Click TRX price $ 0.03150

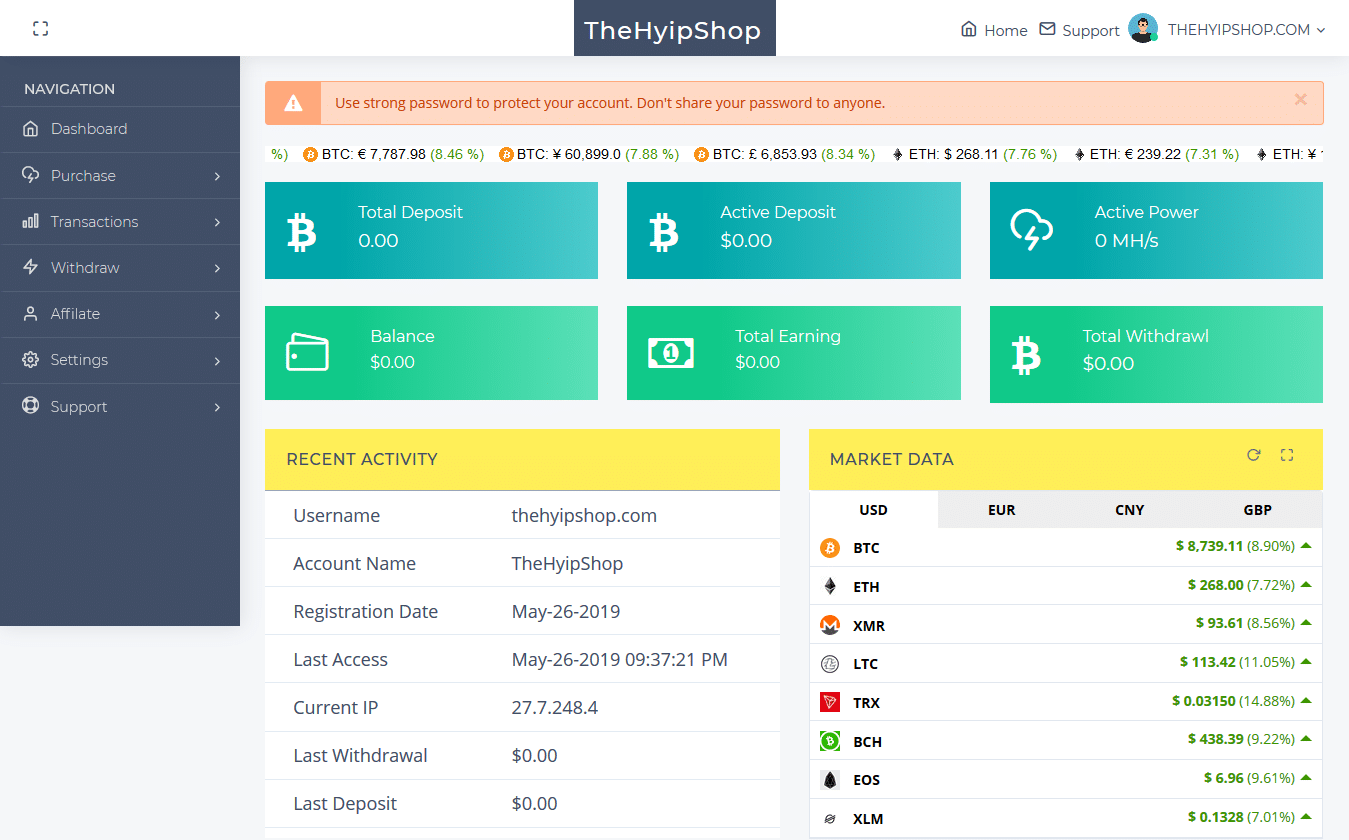click(x=1204, y=701)
